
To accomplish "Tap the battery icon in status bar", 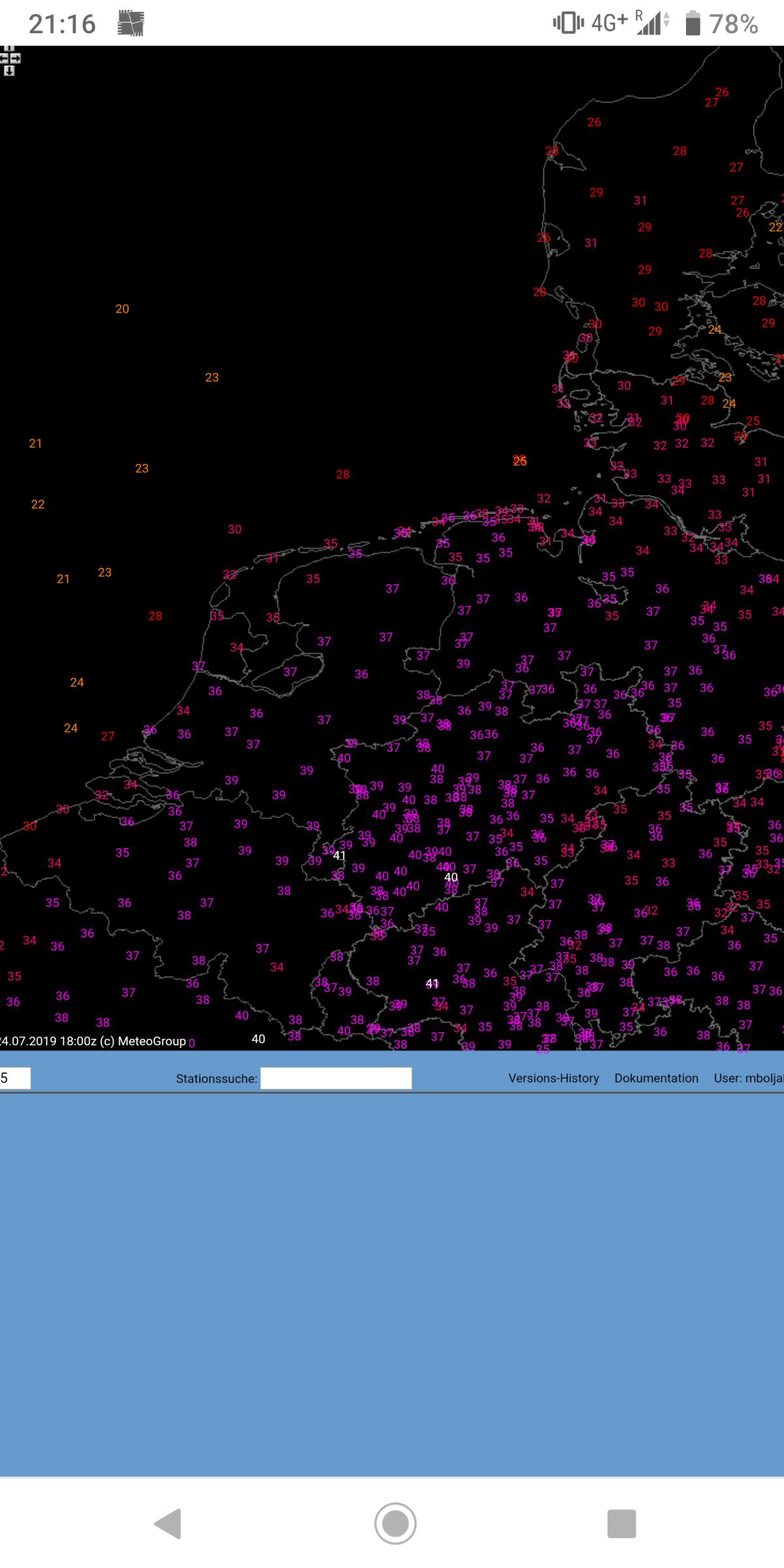I will (693, 24).
